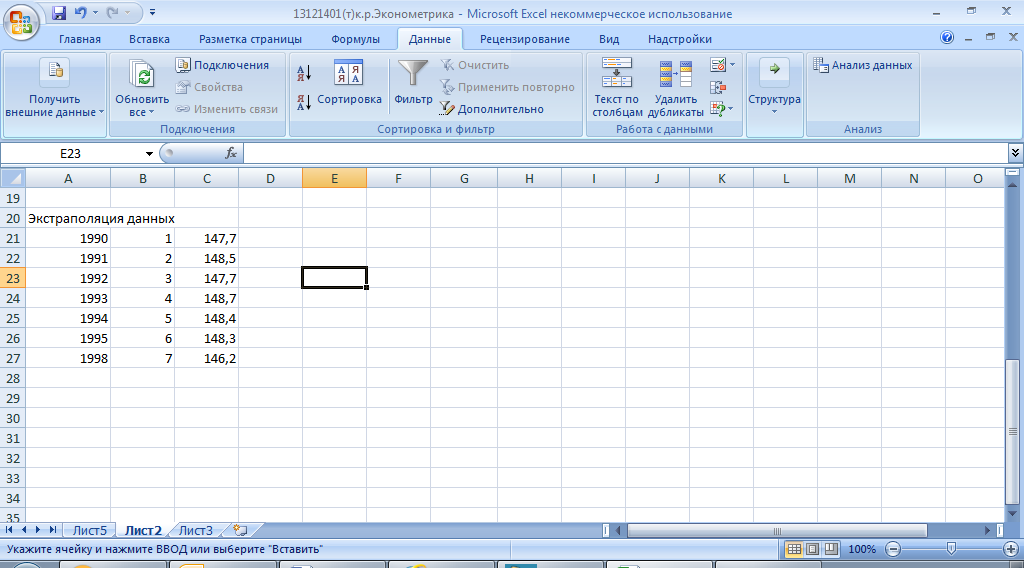Expand data validation dropdown arrow
Viewport: 1024px width, 568px height.
(732, 65)
